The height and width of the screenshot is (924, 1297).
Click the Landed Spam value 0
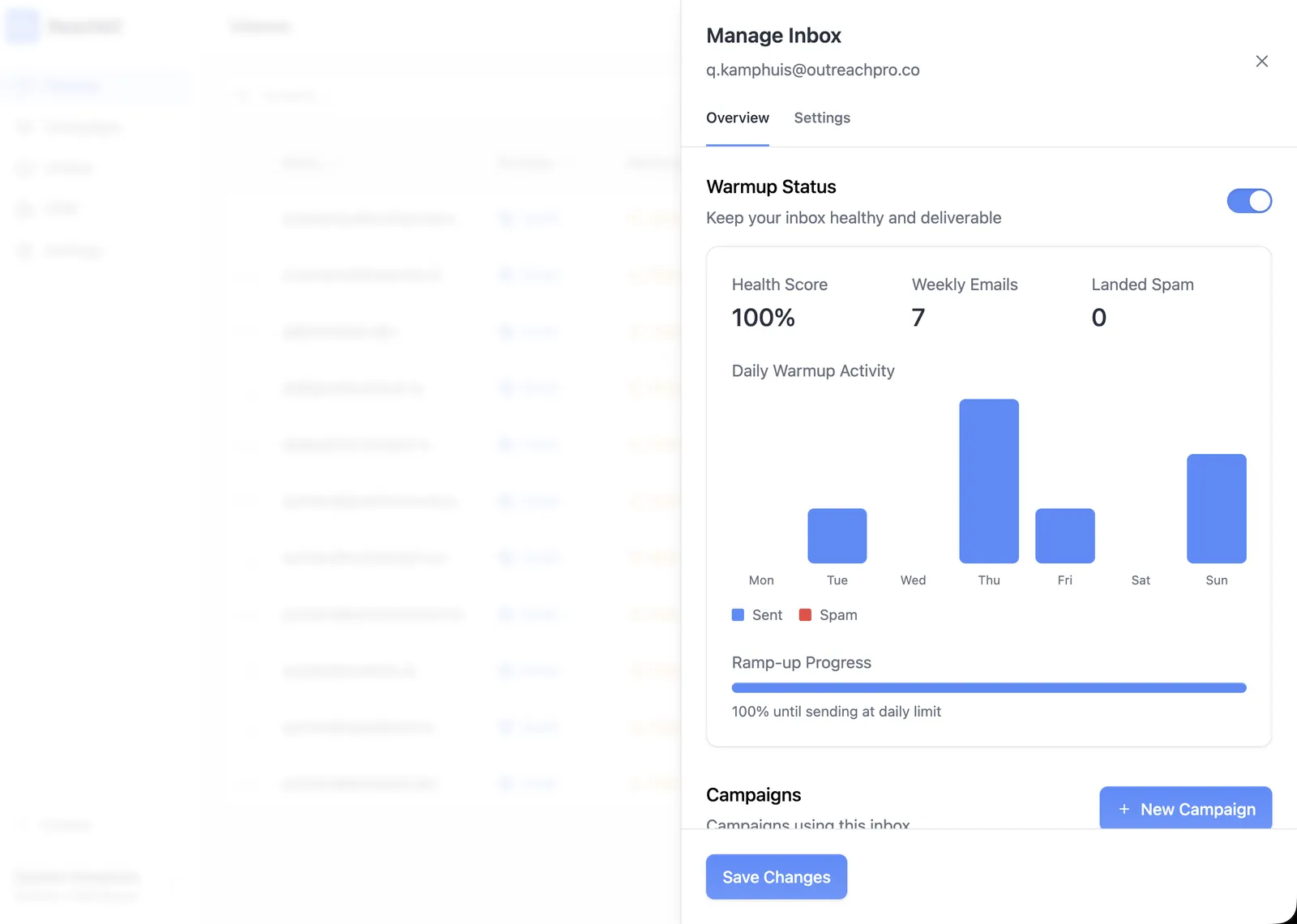click(x=1098, y=318)
